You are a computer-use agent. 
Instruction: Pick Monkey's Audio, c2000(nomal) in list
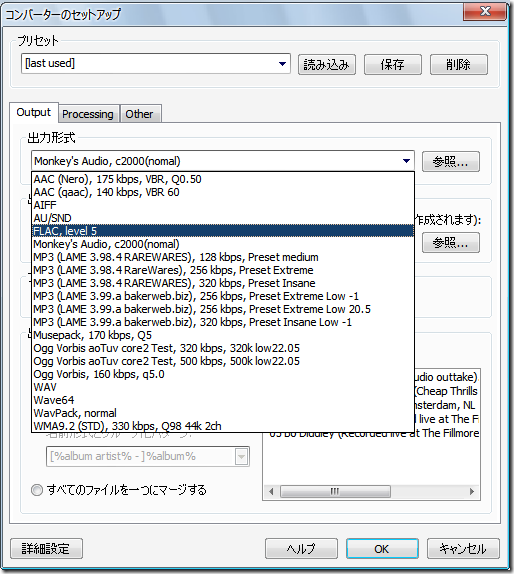click(x=223, y=244)
